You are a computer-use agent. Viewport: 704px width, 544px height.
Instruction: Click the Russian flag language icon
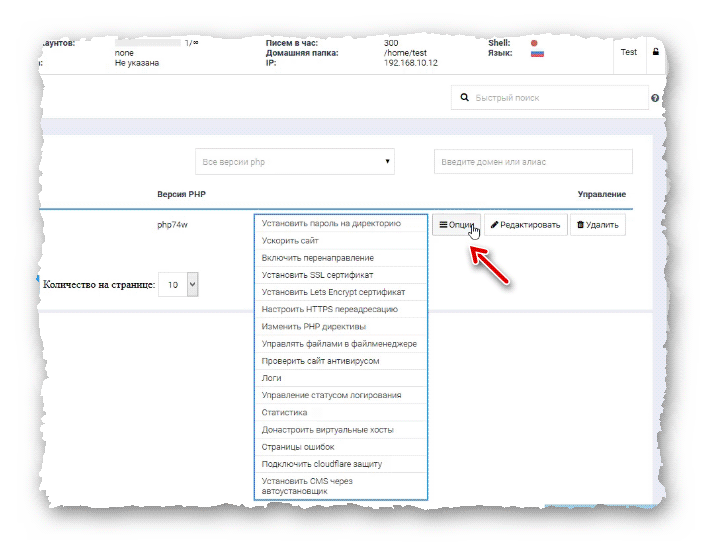(537, 54)
